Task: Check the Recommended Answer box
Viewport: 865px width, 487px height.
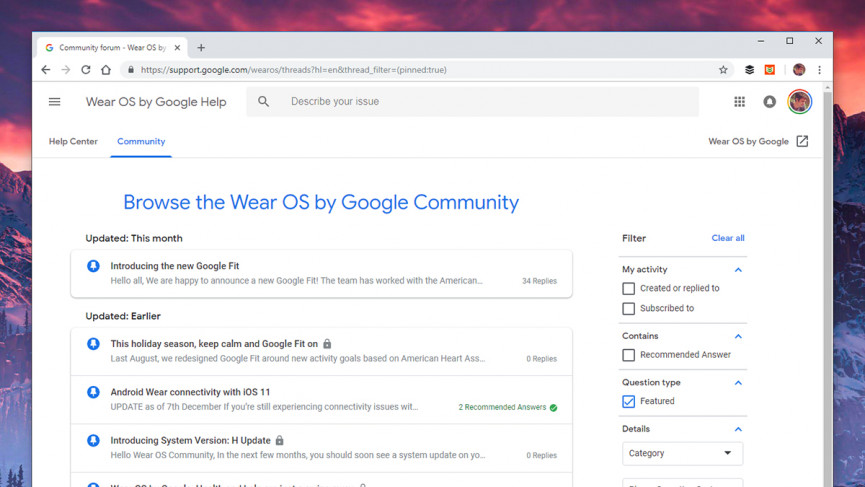Action: point(628,355)
